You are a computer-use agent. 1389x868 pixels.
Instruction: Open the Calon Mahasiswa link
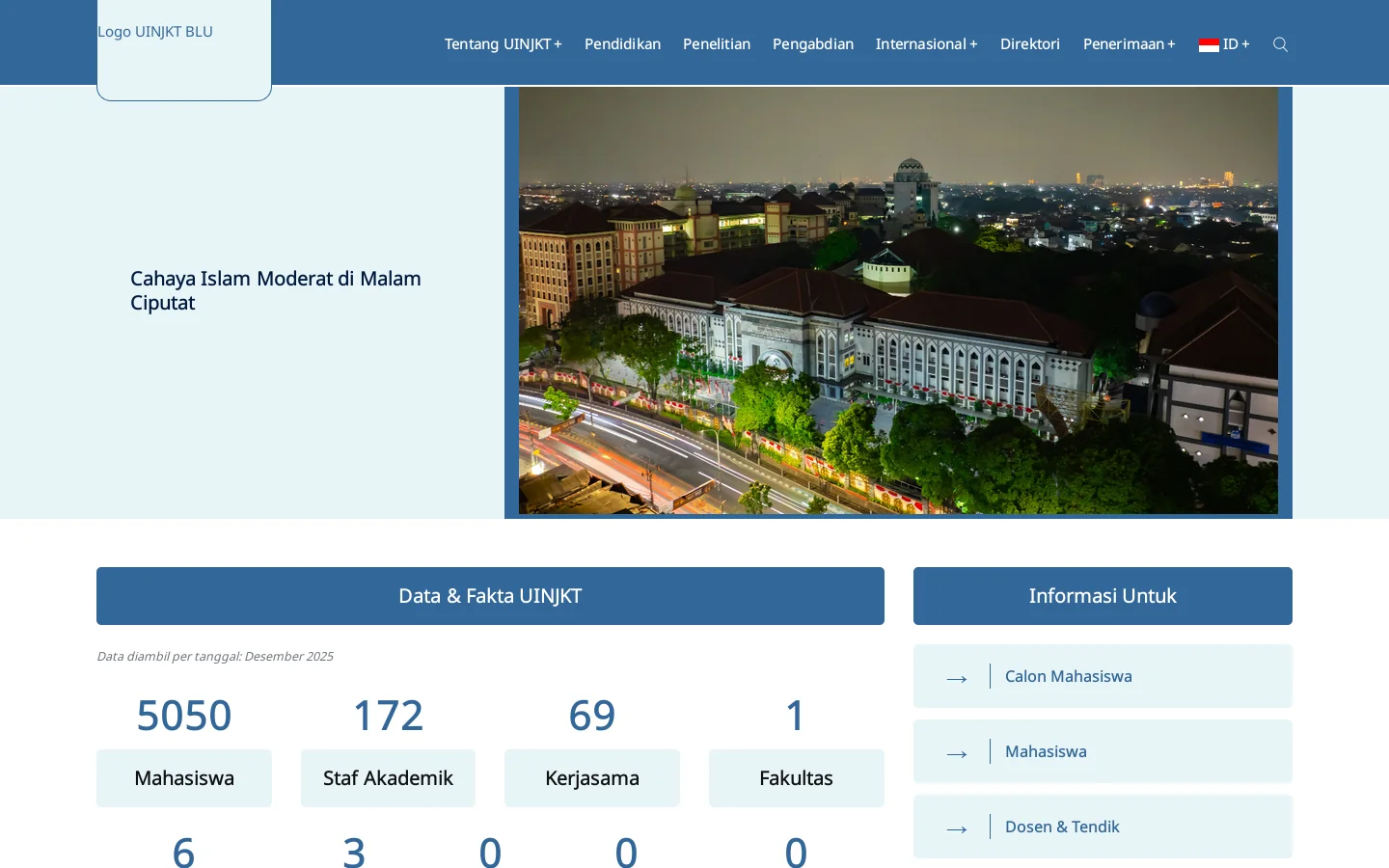tap(1103, 676)
